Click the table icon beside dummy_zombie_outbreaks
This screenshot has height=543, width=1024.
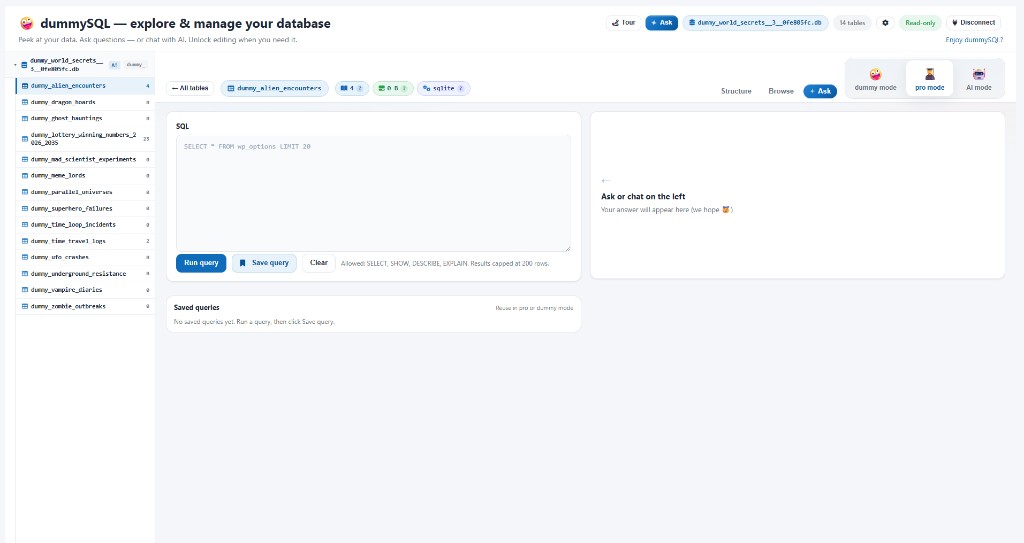[x=25, y=306]
